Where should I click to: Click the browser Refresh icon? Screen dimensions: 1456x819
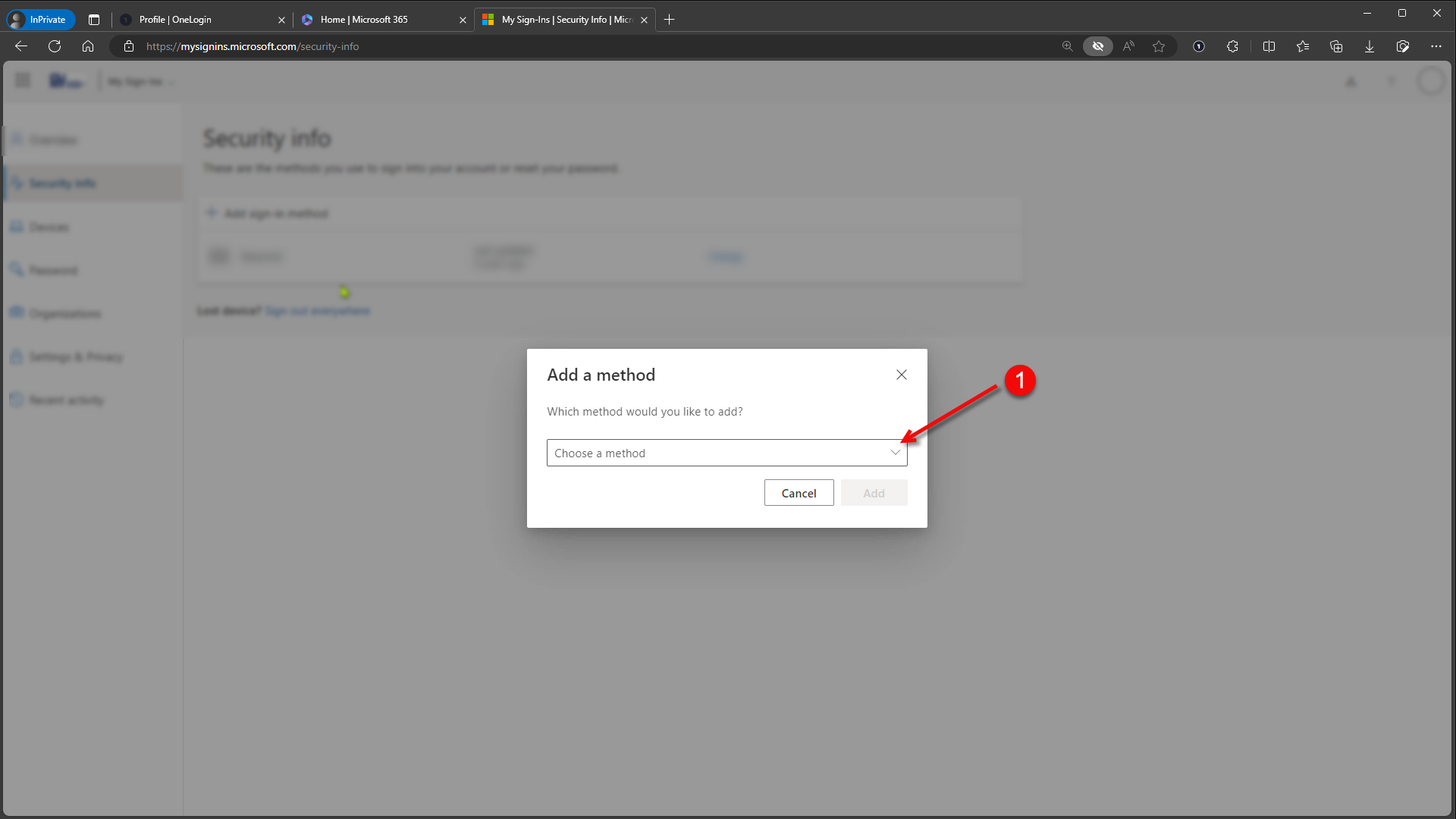coord(55,46)
